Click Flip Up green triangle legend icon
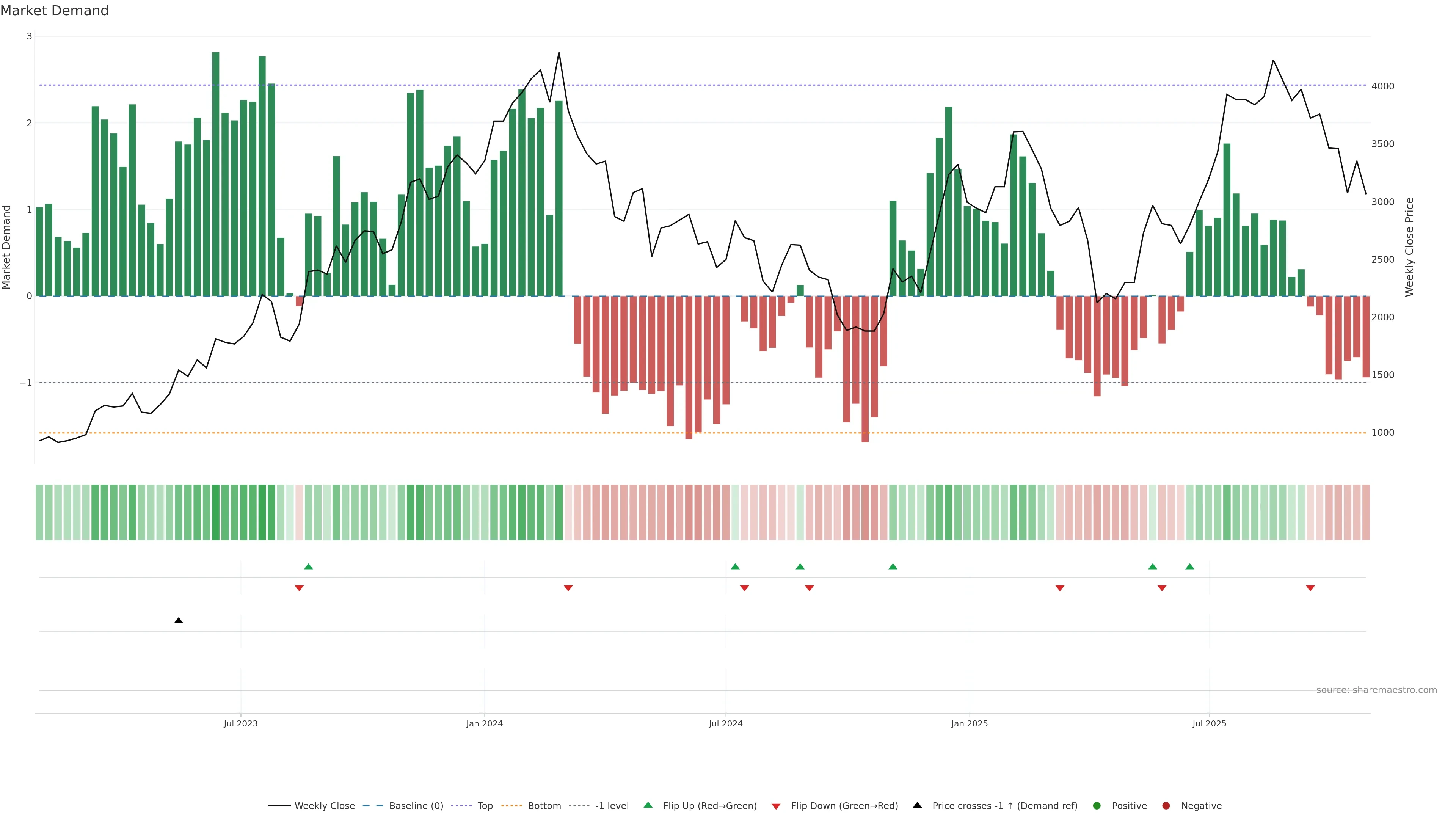This screenshot has width=1456, height=819. coord(648,805)
